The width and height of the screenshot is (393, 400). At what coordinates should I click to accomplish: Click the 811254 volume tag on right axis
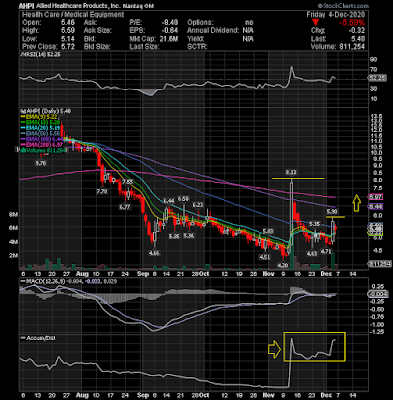[x=379, y=264]
